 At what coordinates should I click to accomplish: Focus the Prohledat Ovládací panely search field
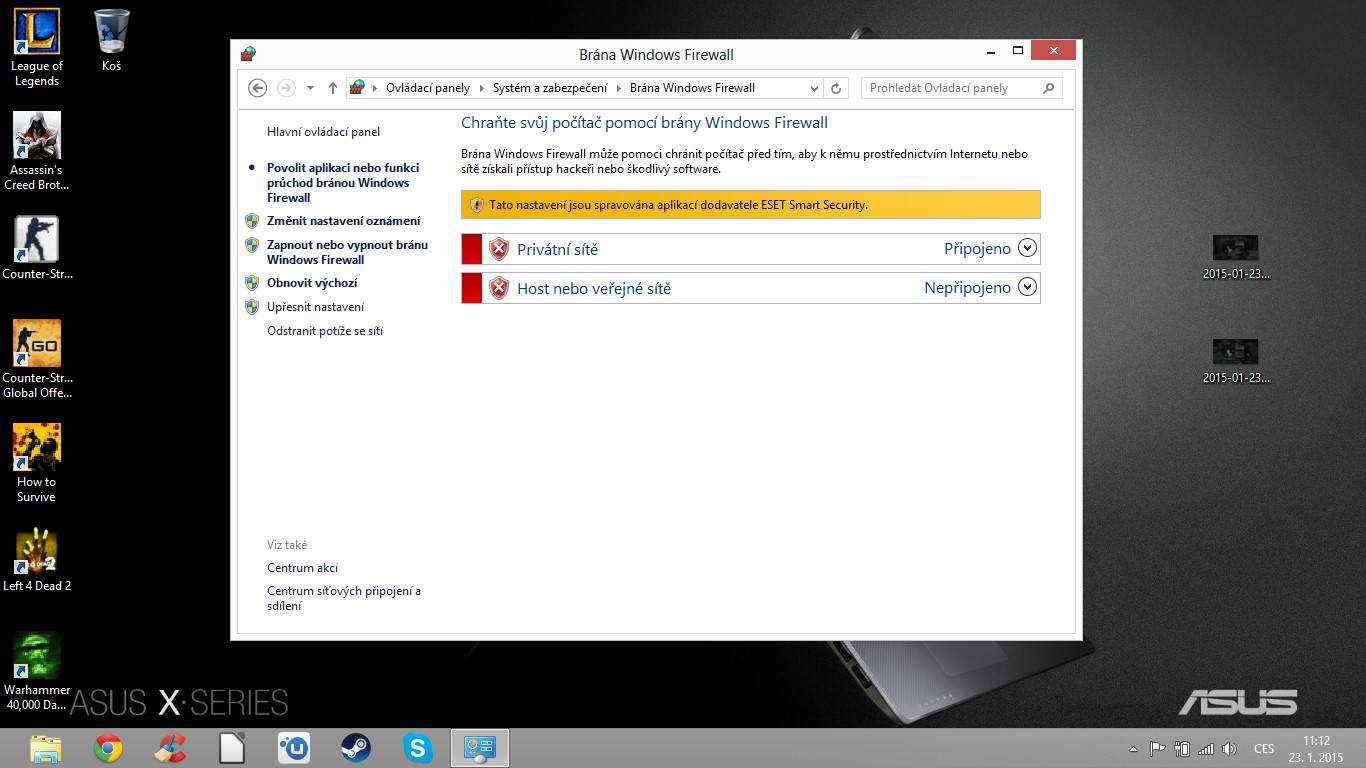point(961,88)
